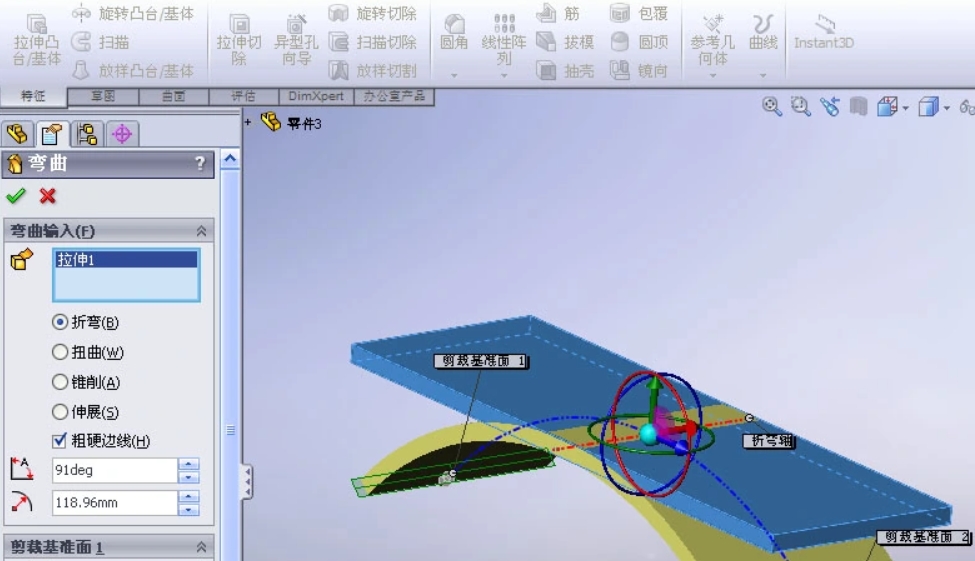
Task: Open the 特征 (Features) tab
Action: (x=33, y=96)
